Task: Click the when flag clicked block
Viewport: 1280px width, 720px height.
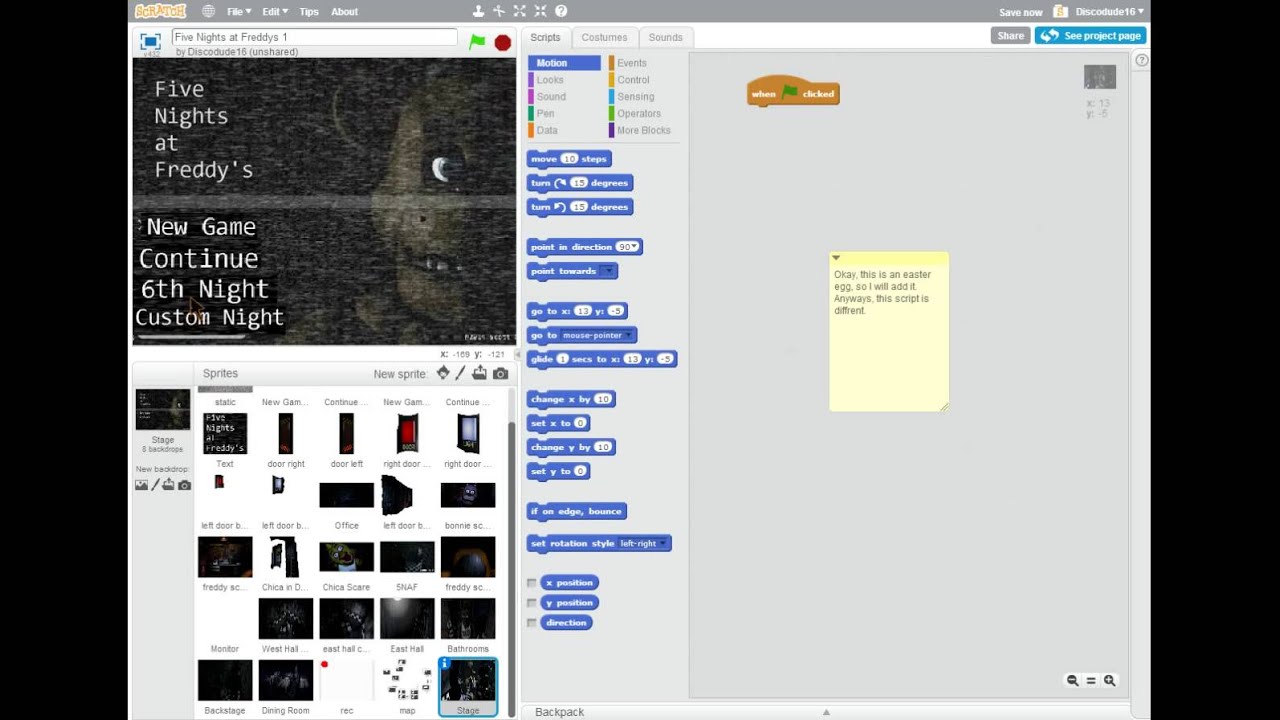Action: 793,93
